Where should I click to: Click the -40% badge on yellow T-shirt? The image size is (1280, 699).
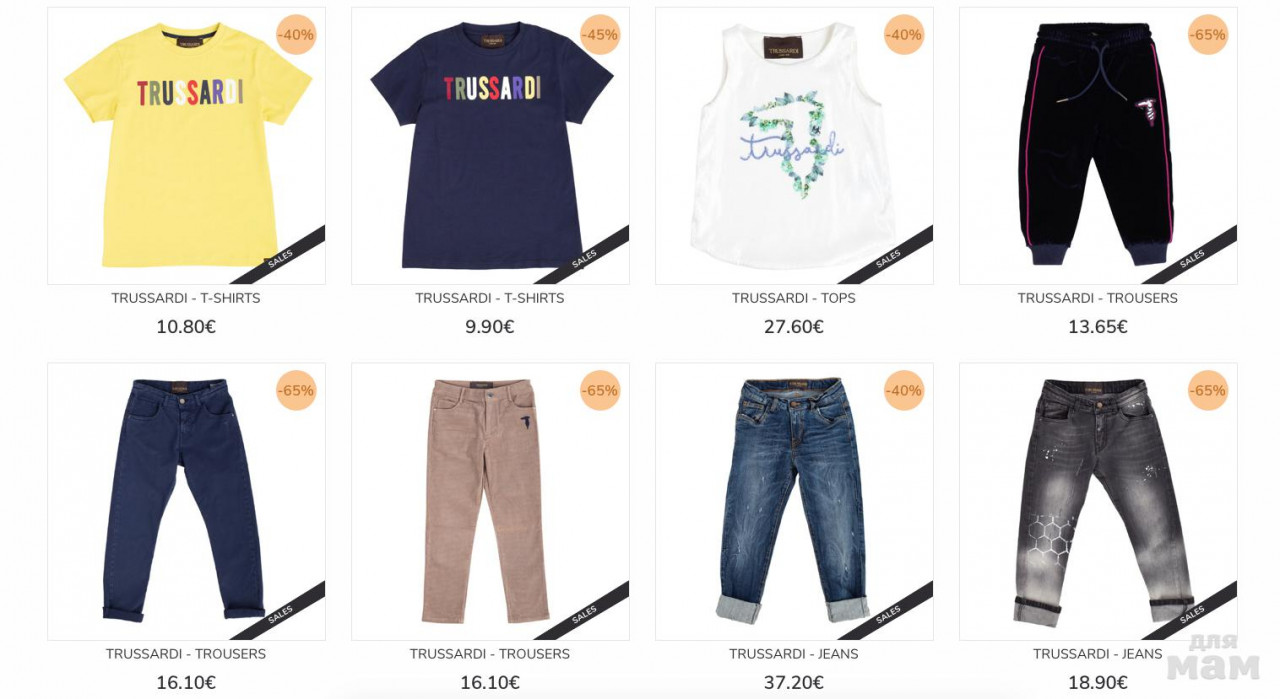pyautogui.click(x=296, y=35)
